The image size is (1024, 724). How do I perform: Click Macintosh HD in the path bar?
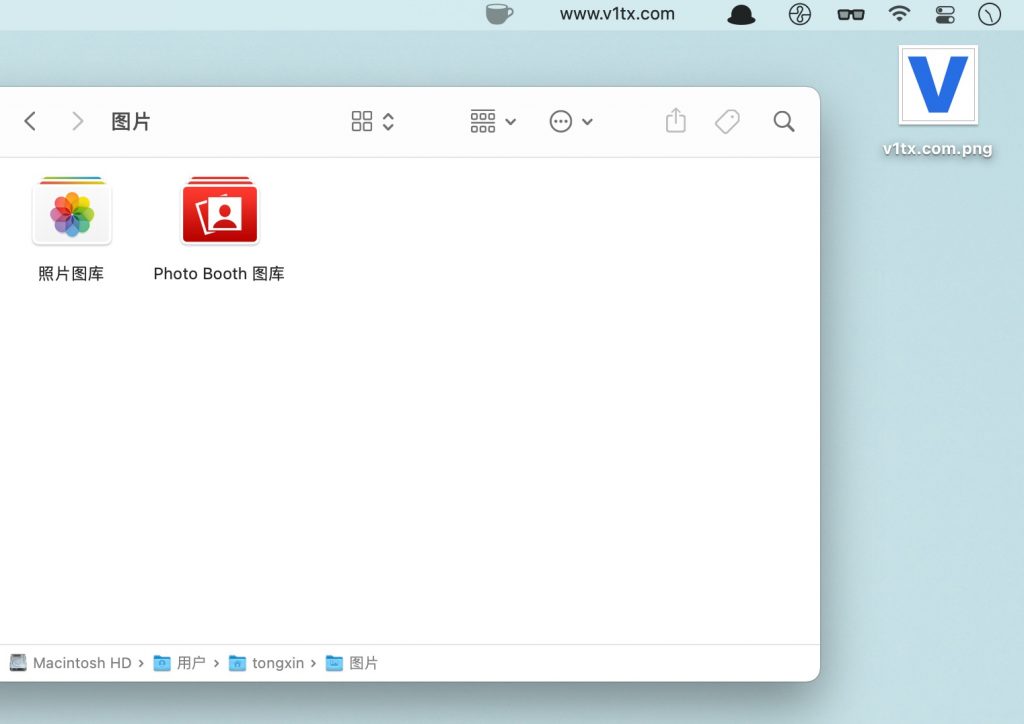tap(71, 663)
